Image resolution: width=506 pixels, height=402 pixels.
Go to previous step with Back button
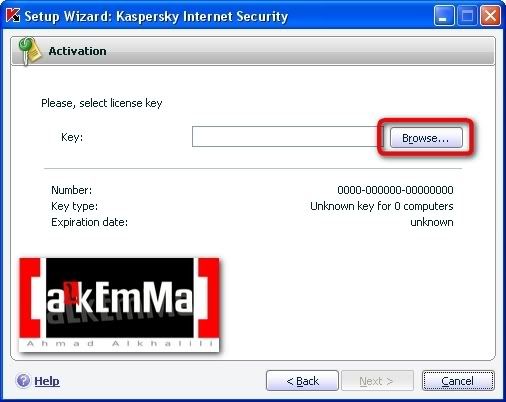(302, 380)
